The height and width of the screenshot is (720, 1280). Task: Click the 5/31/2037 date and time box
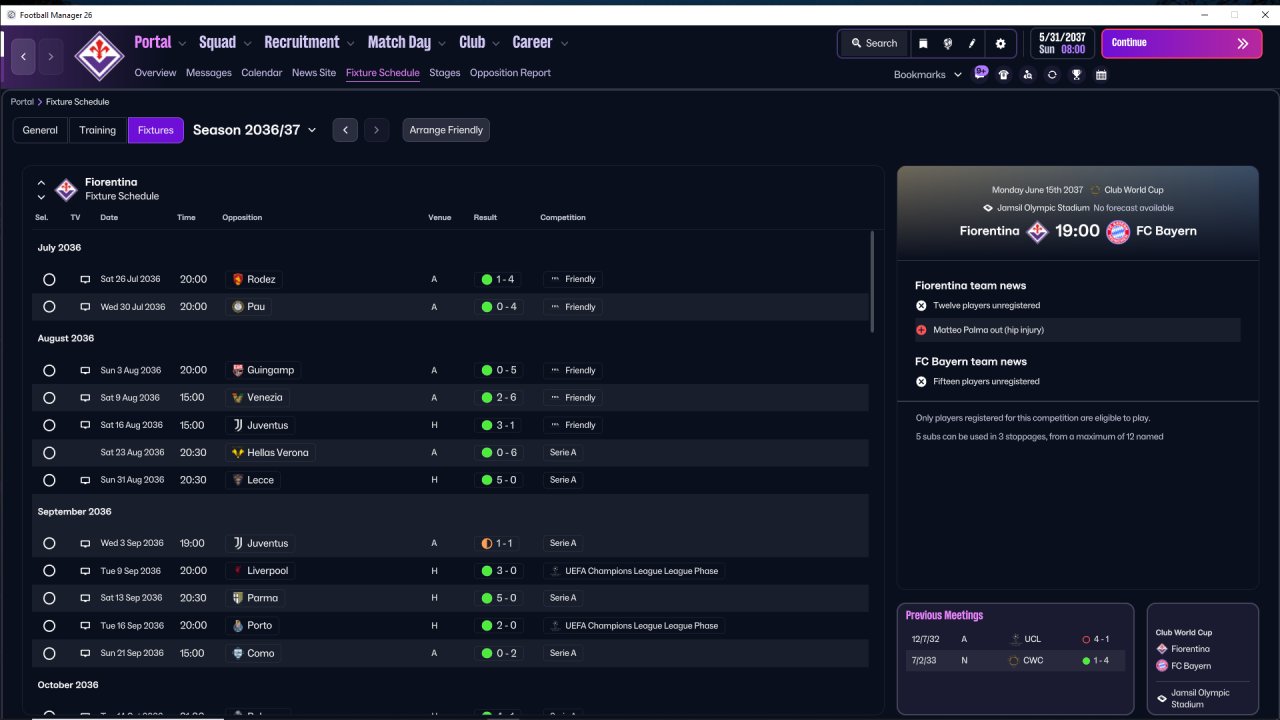click(x=1061, y=43)
